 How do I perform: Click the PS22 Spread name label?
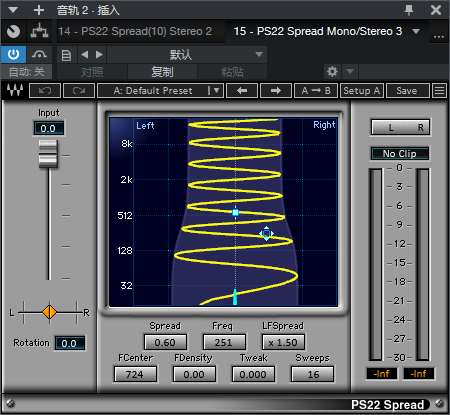coord(387,404)
